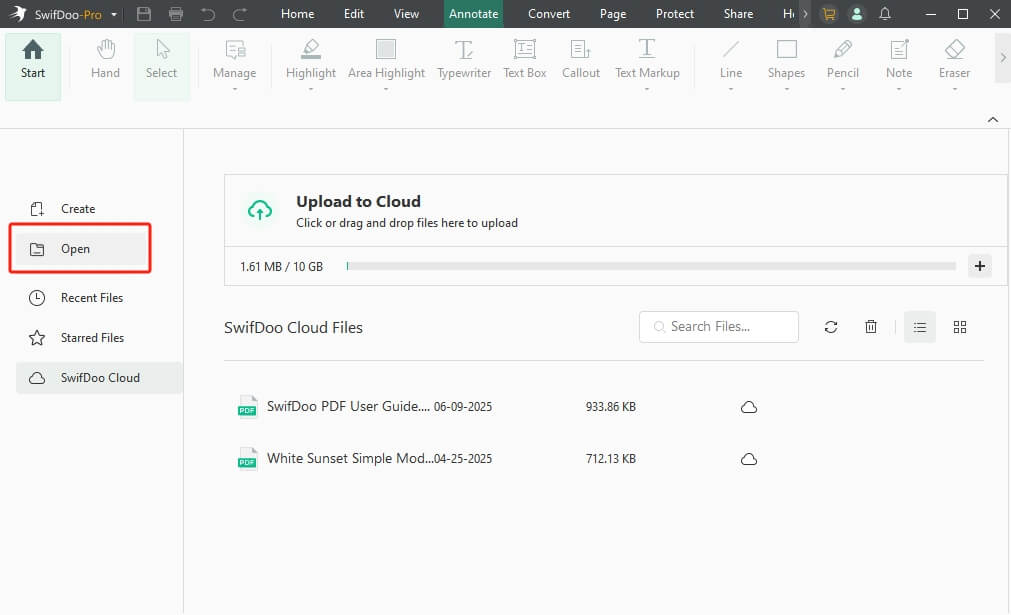
Task: Pick the Pencil tool
Action: tap(843, 59)
